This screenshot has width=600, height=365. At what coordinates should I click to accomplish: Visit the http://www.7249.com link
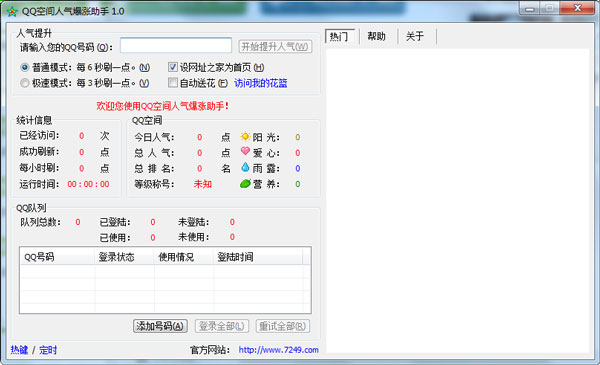278,350
